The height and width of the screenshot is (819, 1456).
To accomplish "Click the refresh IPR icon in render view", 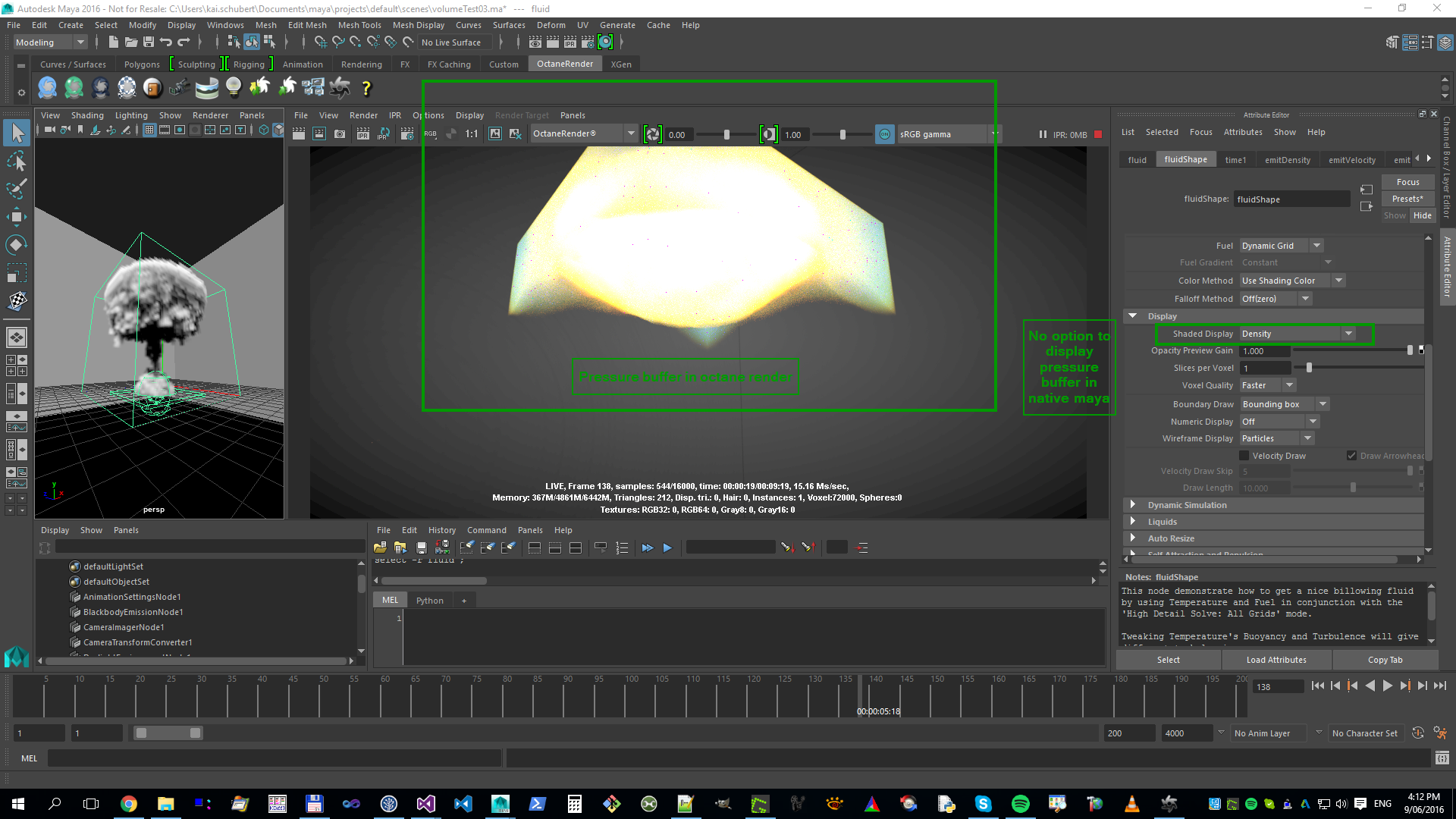I will (x=383, y=134).
